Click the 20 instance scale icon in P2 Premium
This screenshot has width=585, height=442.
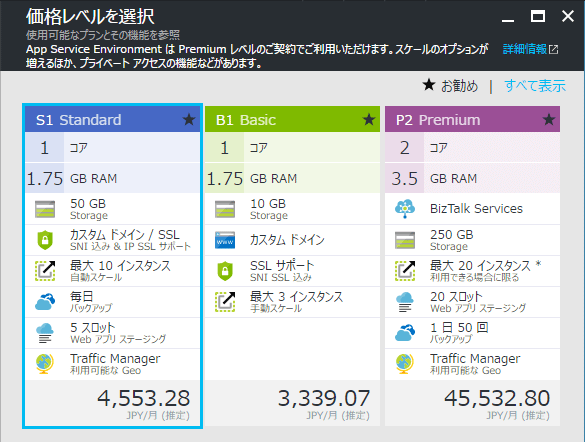tap(405, 271)
